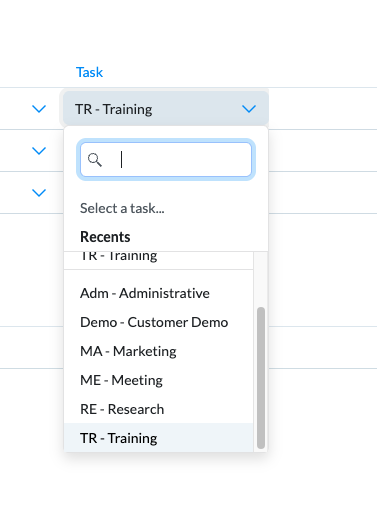Select Demo - Customer Demo task
This screenshot has width=377, height=509.
159,322
